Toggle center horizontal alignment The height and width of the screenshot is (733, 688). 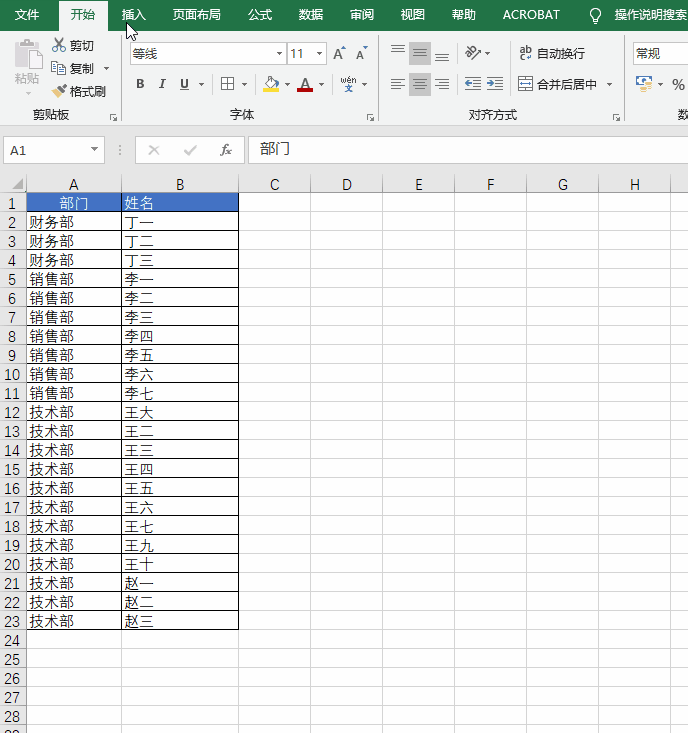pyautogui.click(x=420, y=84)
